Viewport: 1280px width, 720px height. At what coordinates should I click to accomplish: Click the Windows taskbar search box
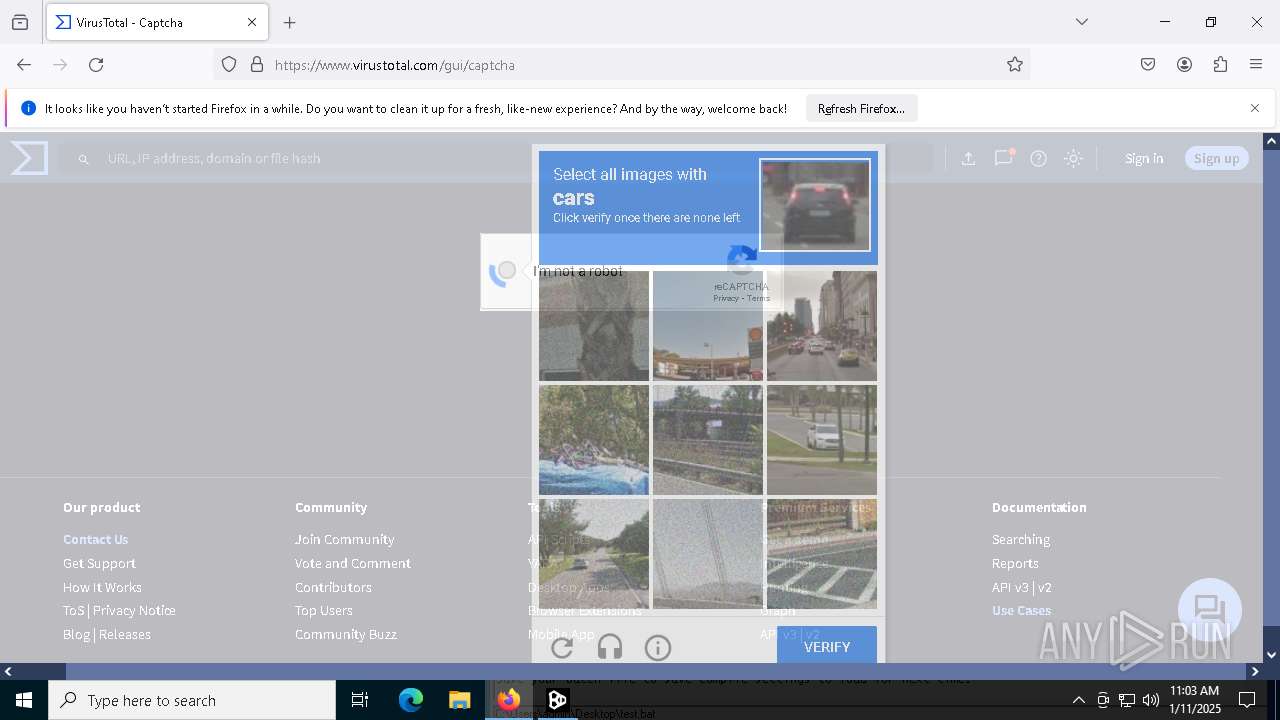tap(192, 700)
